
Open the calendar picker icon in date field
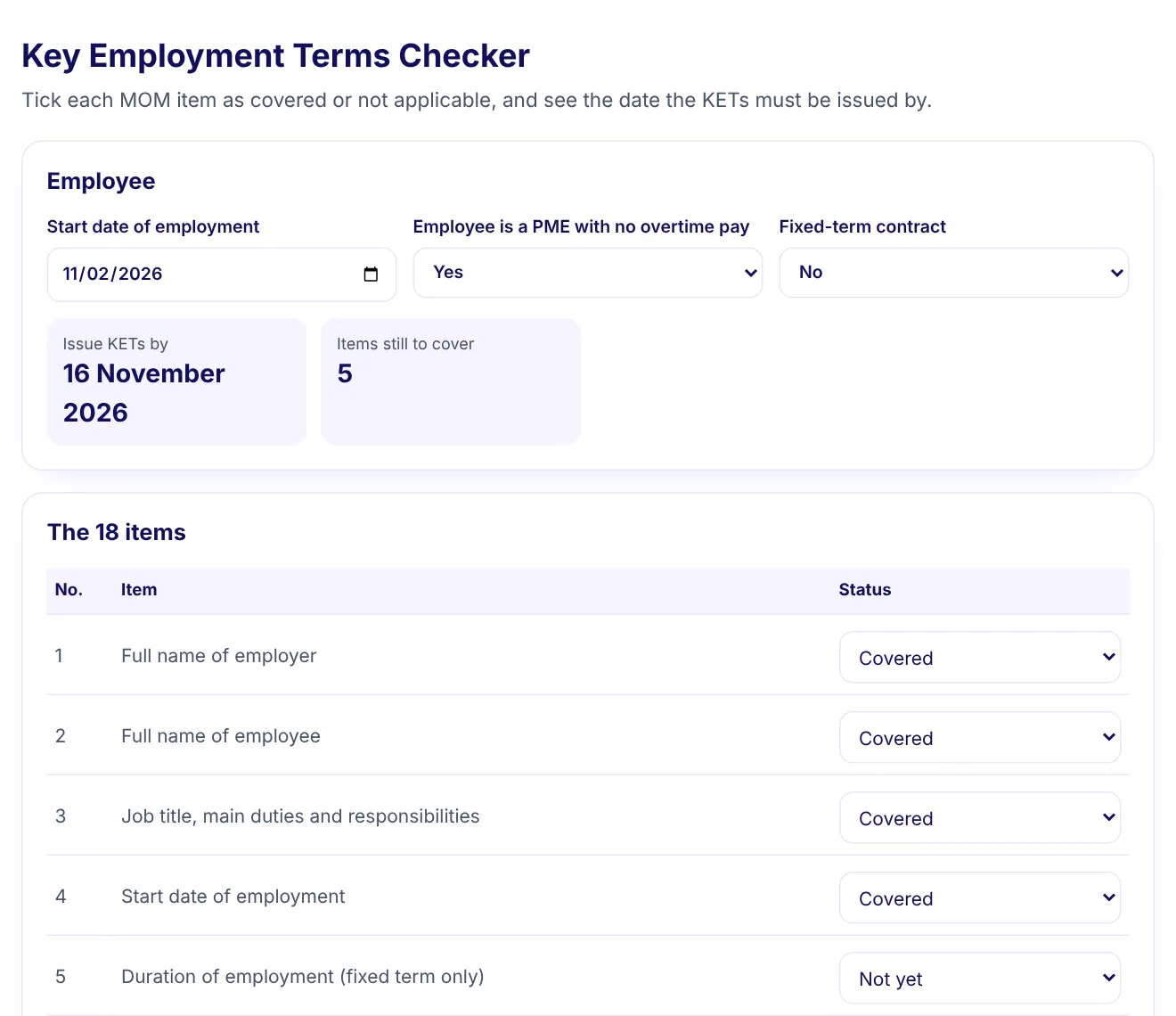(371, 274)
